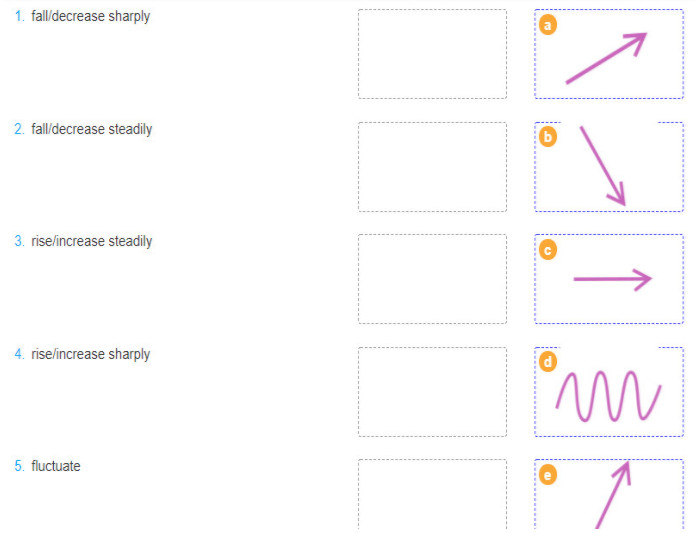This screenshot has width=695, height=533.
Task: Click the 'rise/increase sharply' text
Action: (x=91, y=355)
